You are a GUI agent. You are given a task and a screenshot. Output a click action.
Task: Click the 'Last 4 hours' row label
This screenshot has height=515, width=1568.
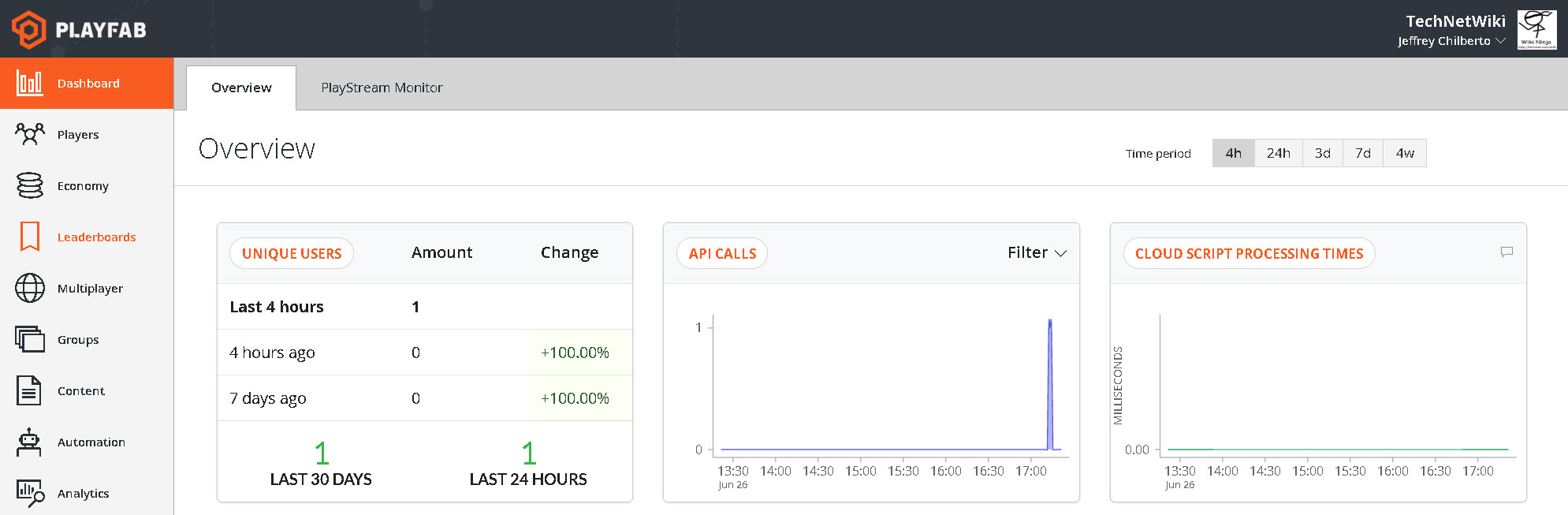(x=277, y=307)
